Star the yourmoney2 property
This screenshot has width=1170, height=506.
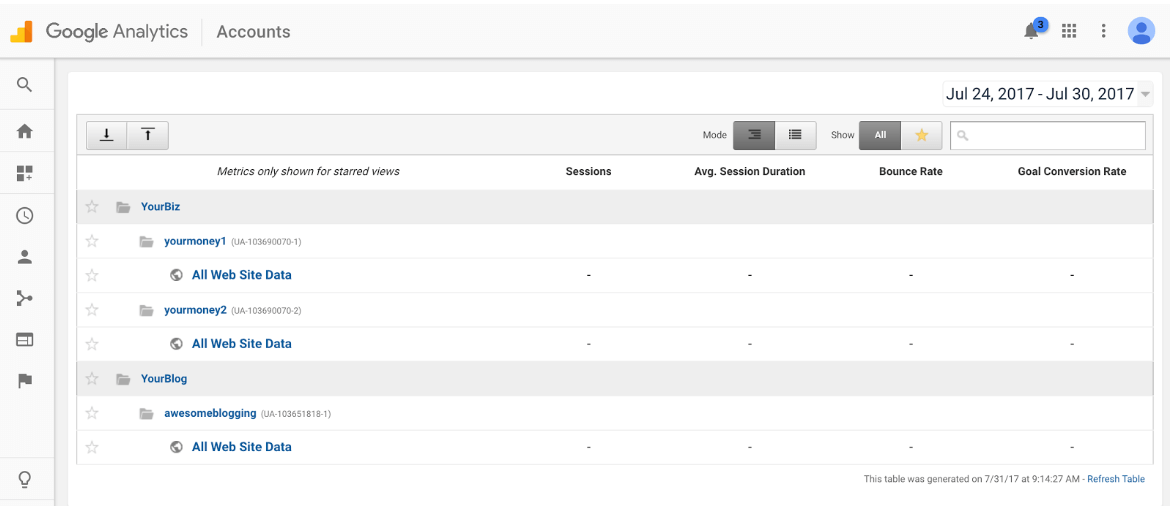pyautogui.click(x=92, y=310)
